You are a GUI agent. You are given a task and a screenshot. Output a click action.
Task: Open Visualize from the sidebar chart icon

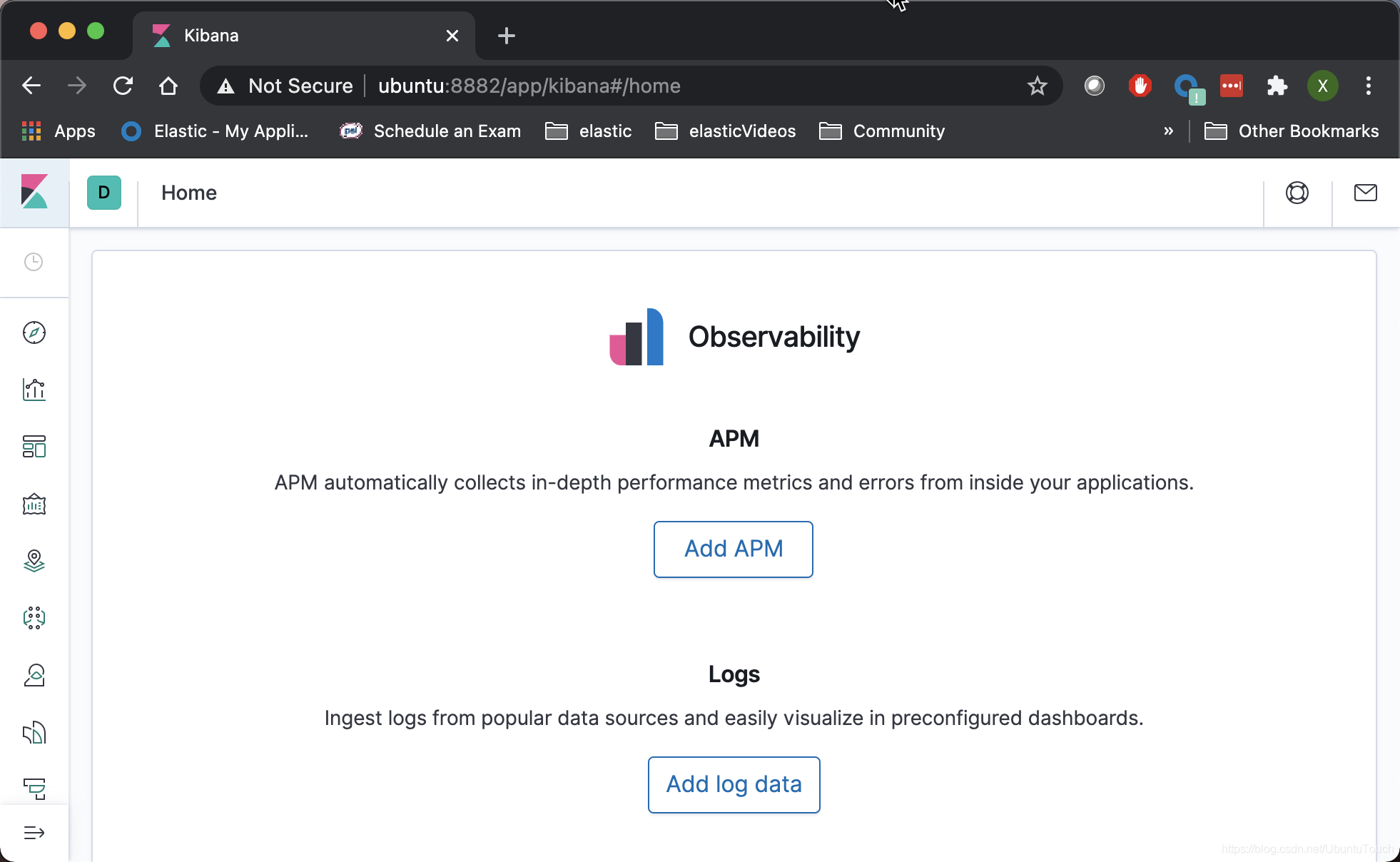click(x=34, y=390)
